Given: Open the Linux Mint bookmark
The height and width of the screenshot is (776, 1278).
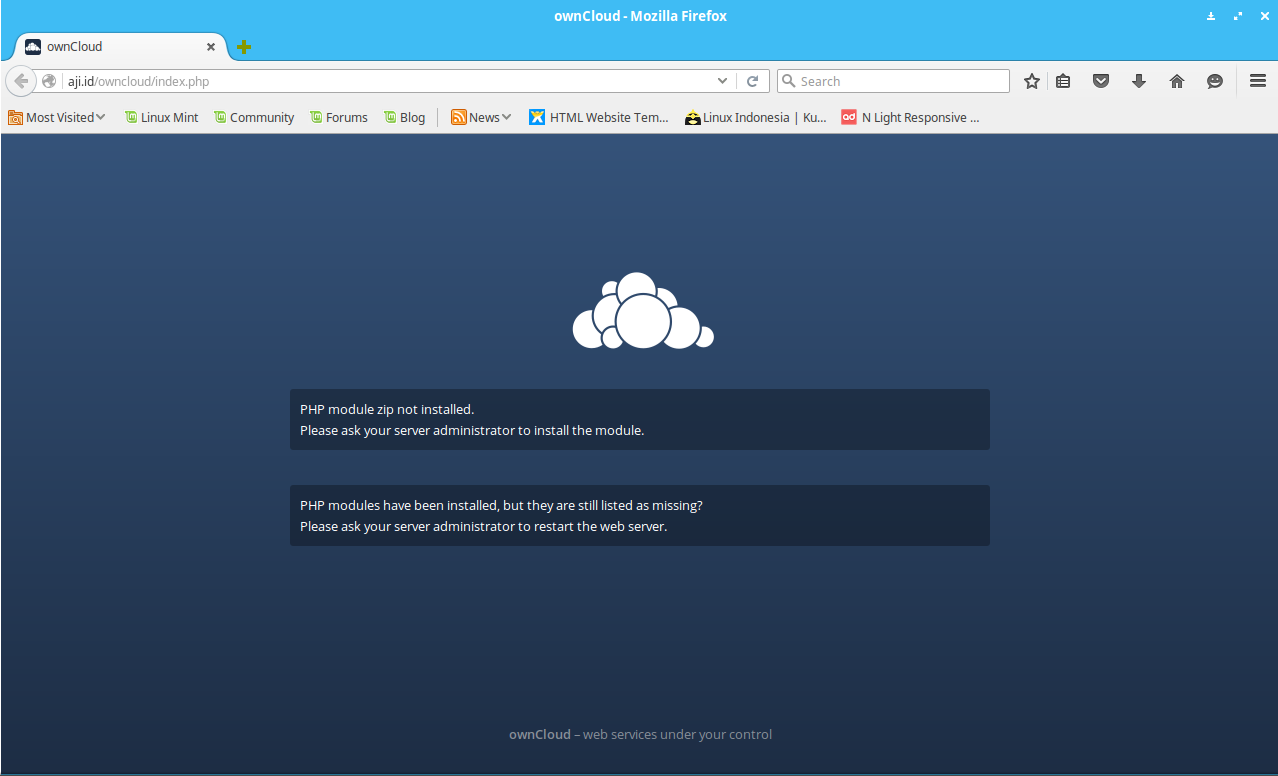Looking at the screenshot, I should [x=161, y=117].
